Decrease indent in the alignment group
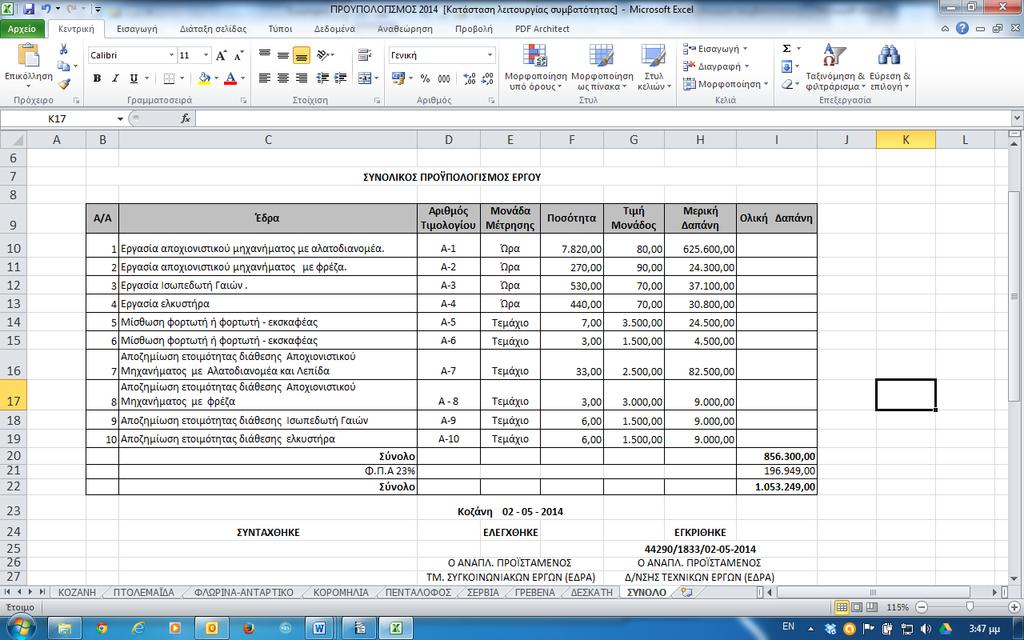Screen dimensions: 1024x640 tap(322, 78)
